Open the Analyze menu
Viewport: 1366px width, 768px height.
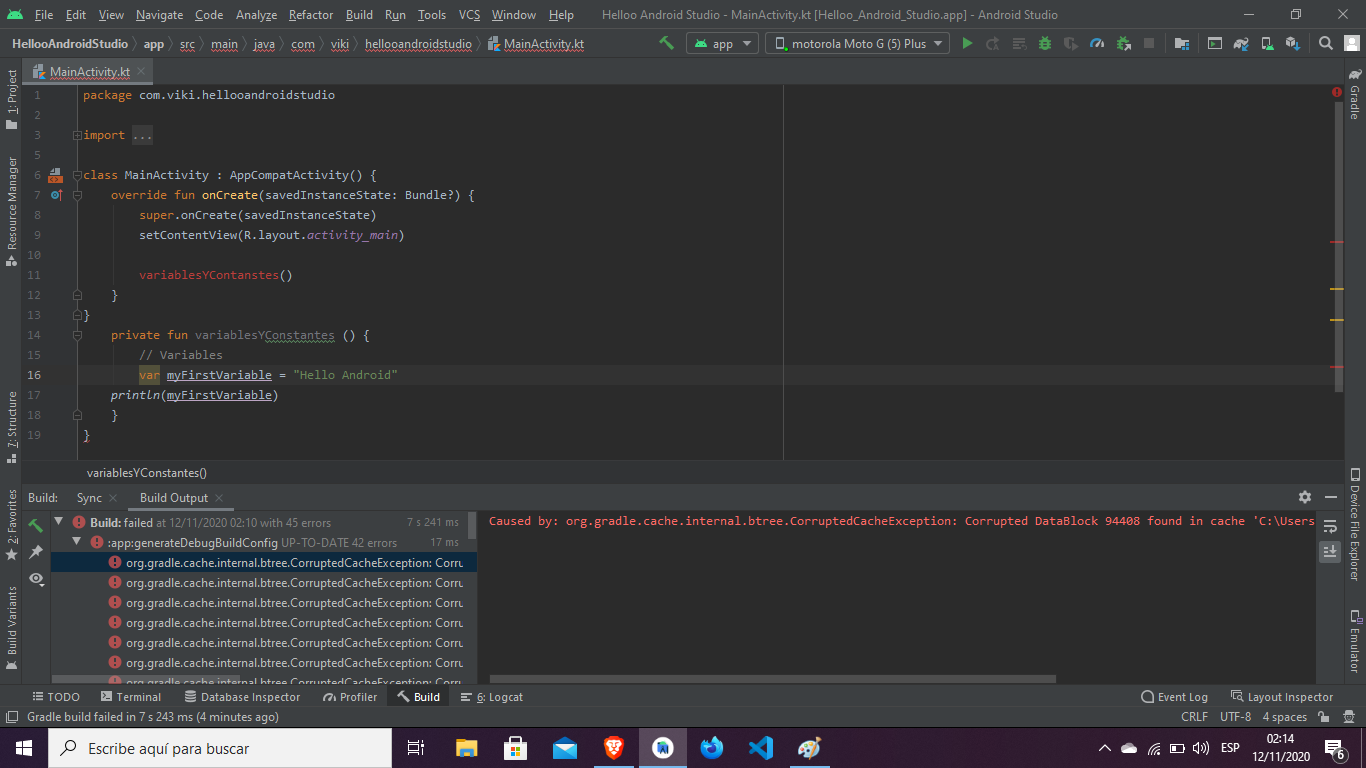(x=257, y=15)
